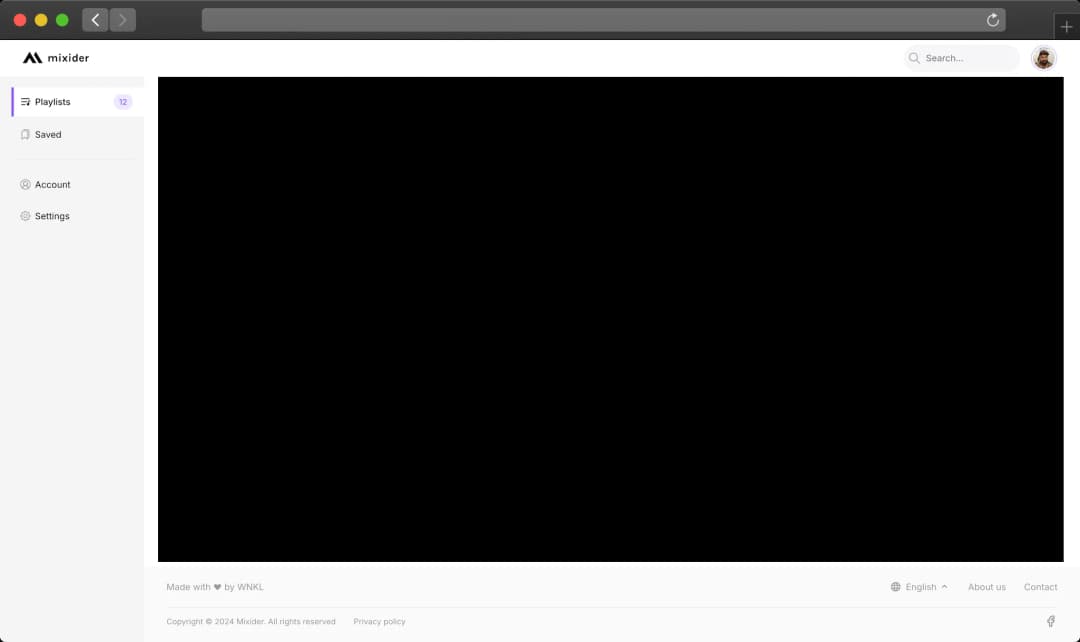Click the mixider logo
The width and height of the screenshot is (1080, 642).
pos(55,57)
